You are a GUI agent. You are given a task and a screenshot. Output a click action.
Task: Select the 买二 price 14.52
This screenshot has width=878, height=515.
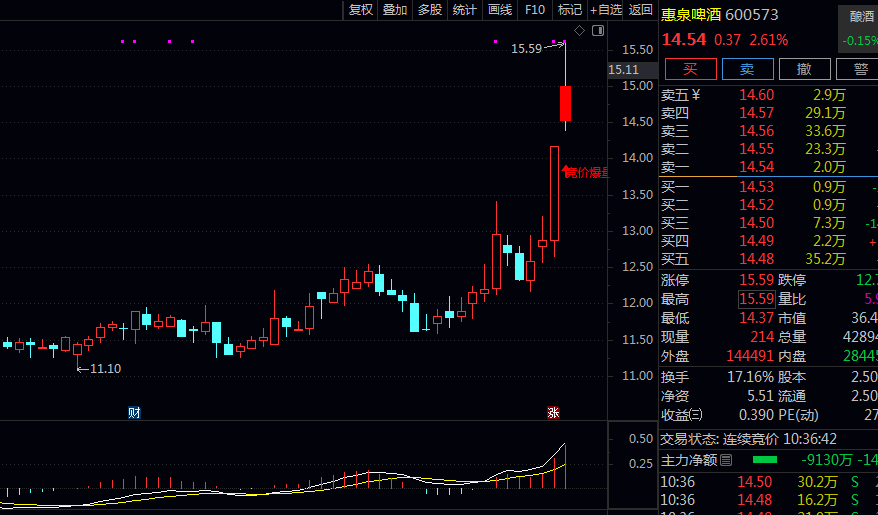pyautogui.click(x=756, y=205)
